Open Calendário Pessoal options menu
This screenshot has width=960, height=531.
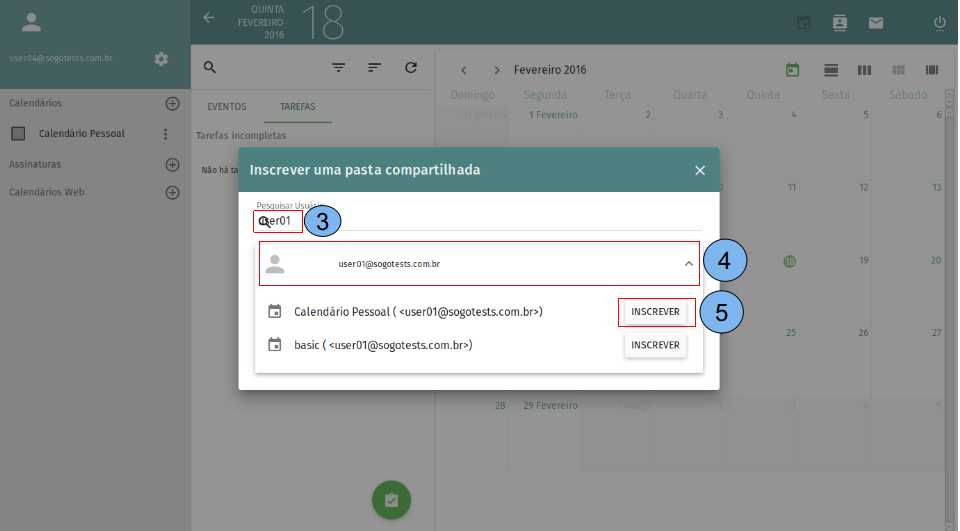pyautogui.click(x=165, y=133)
